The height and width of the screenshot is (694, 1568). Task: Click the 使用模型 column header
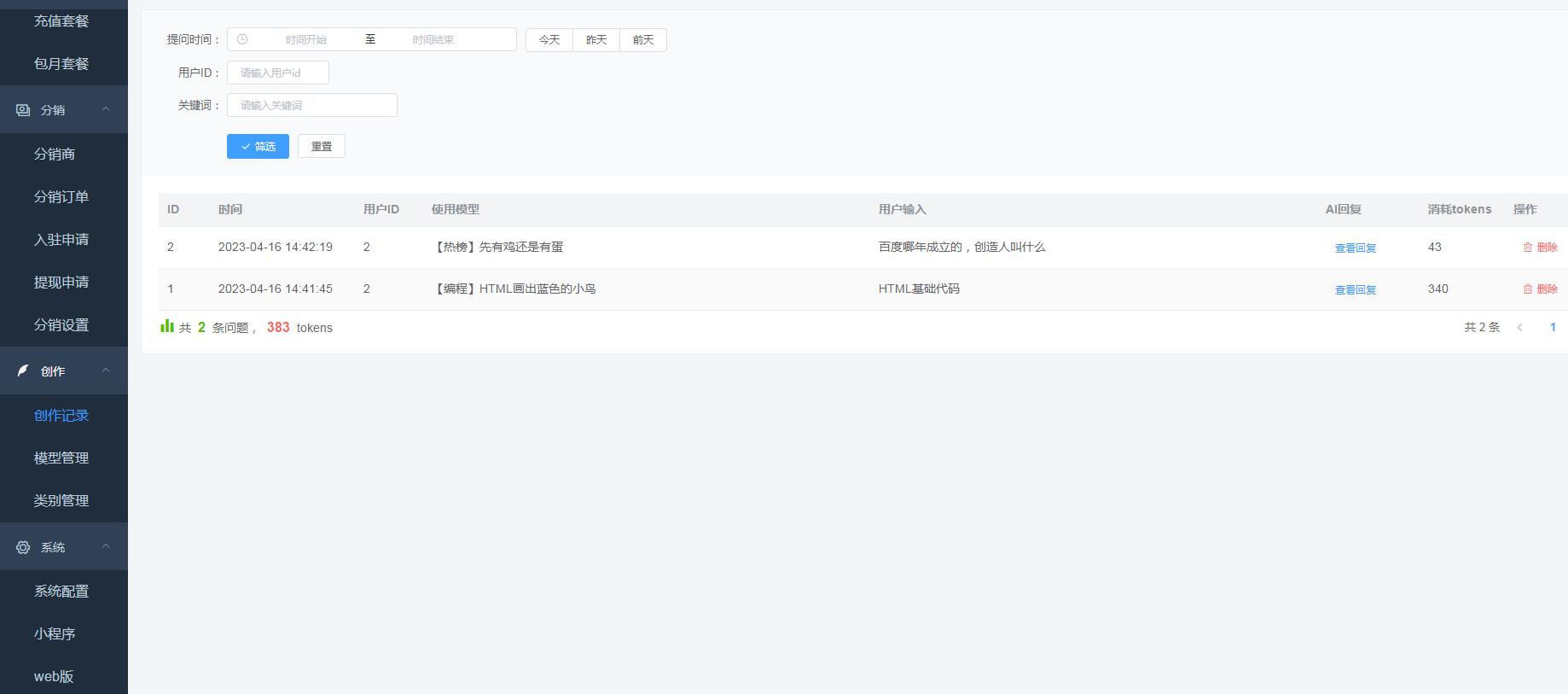456,209
